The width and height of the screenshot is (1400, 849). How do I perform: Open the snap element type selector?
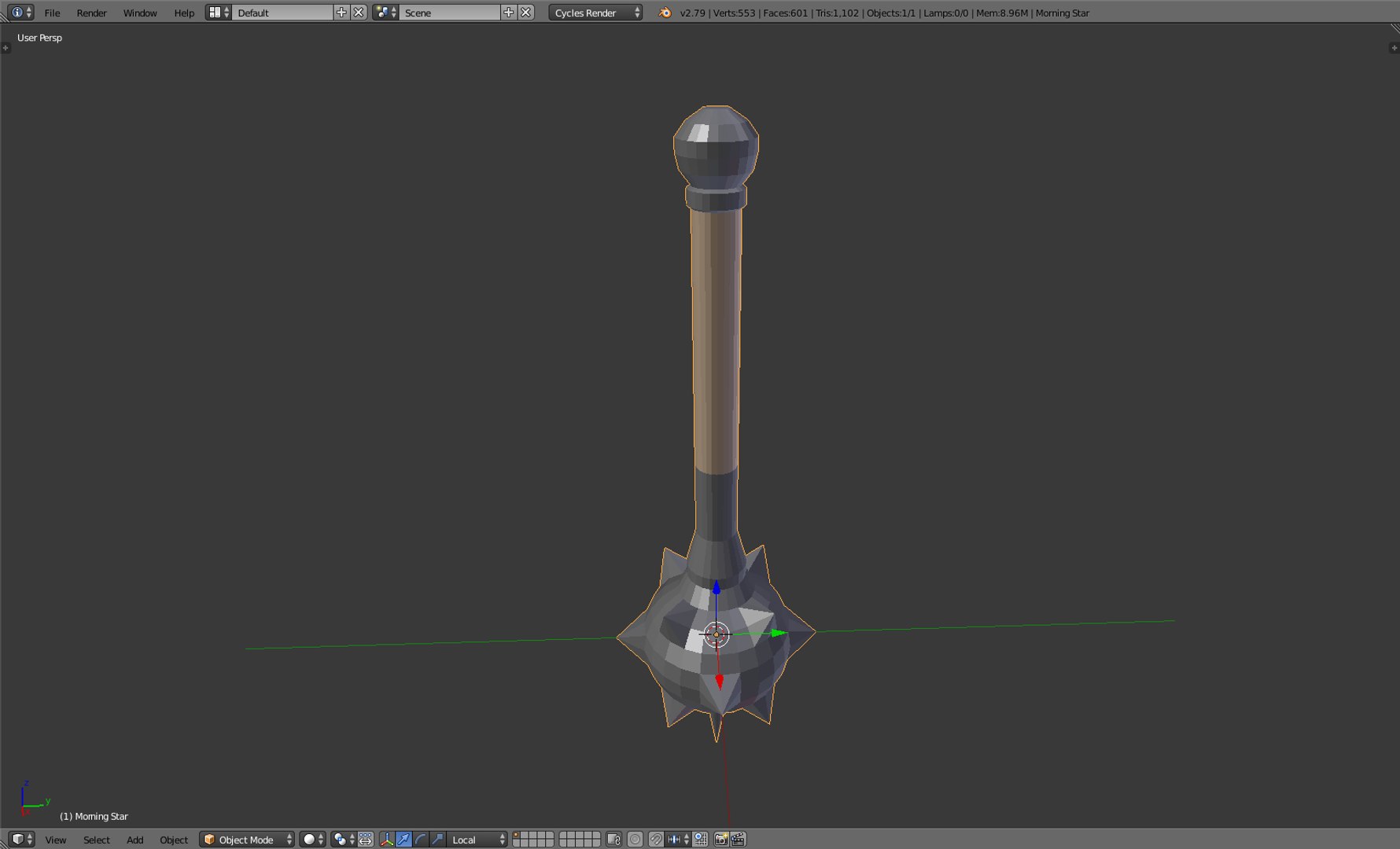[679, 840]
